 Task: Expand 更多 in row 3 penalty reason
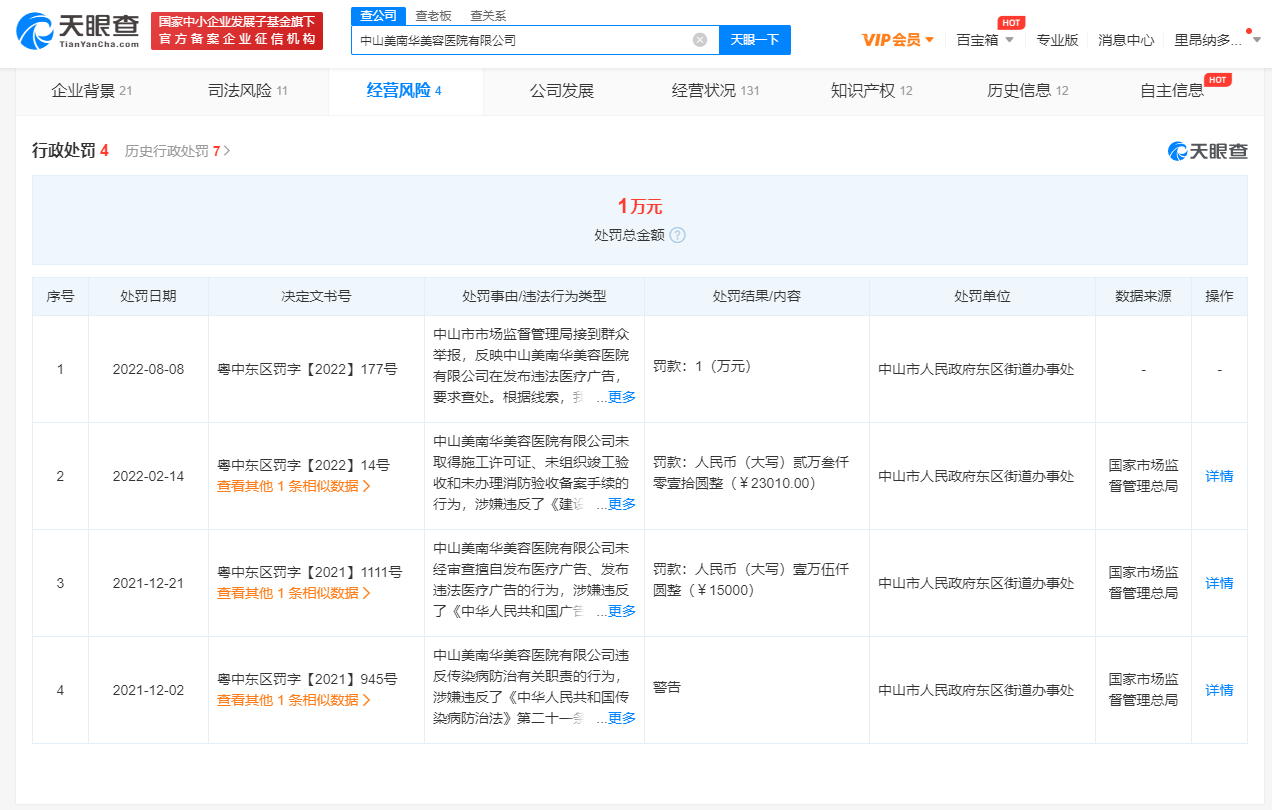coord(621,611)
